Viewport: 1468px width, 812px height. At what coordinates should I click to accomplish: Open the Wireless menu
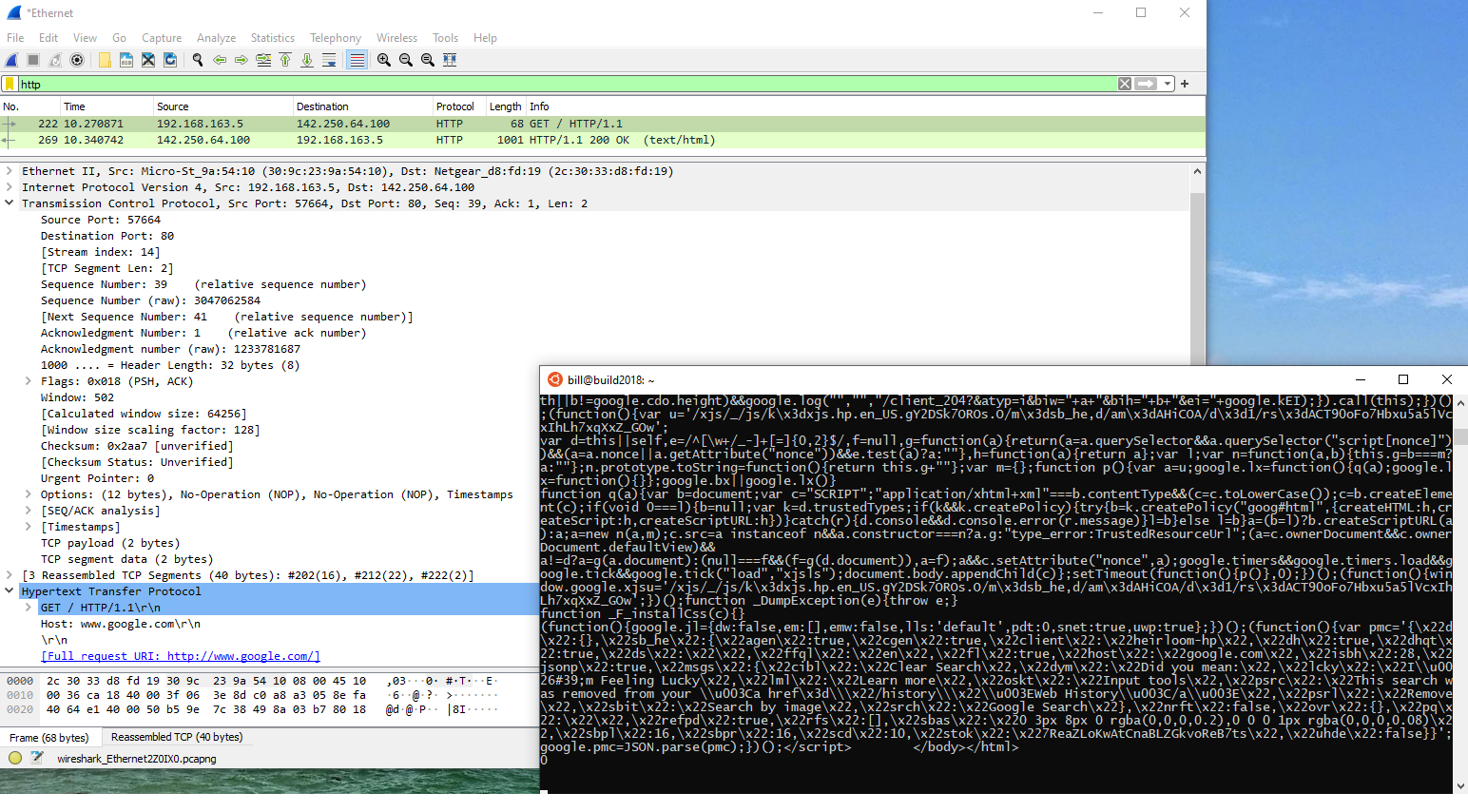coord(396,38)
